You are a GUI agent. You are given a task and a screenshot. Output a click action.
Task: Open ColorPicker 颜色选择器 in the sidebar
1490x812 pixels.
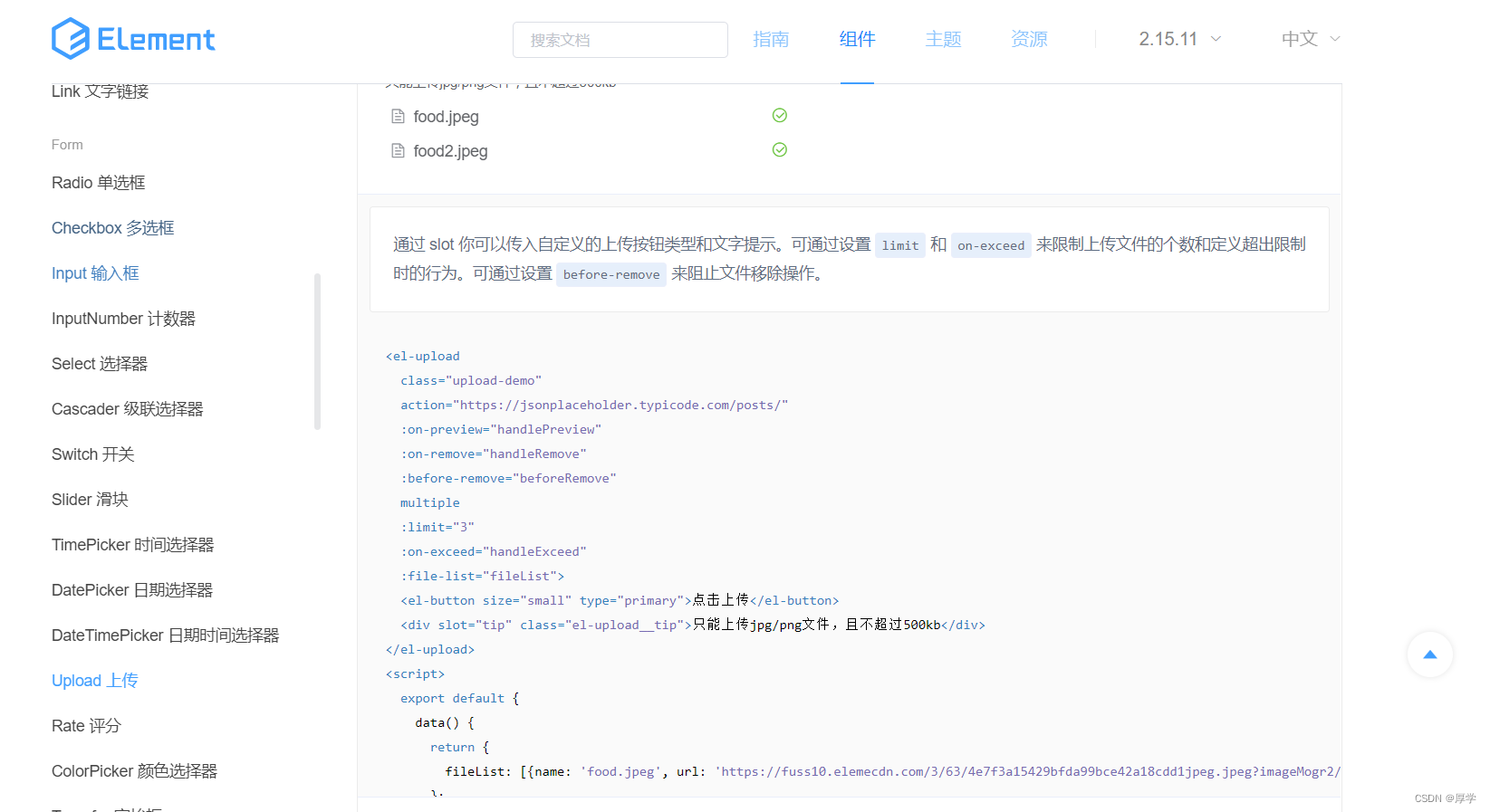(x=135, y=771)
